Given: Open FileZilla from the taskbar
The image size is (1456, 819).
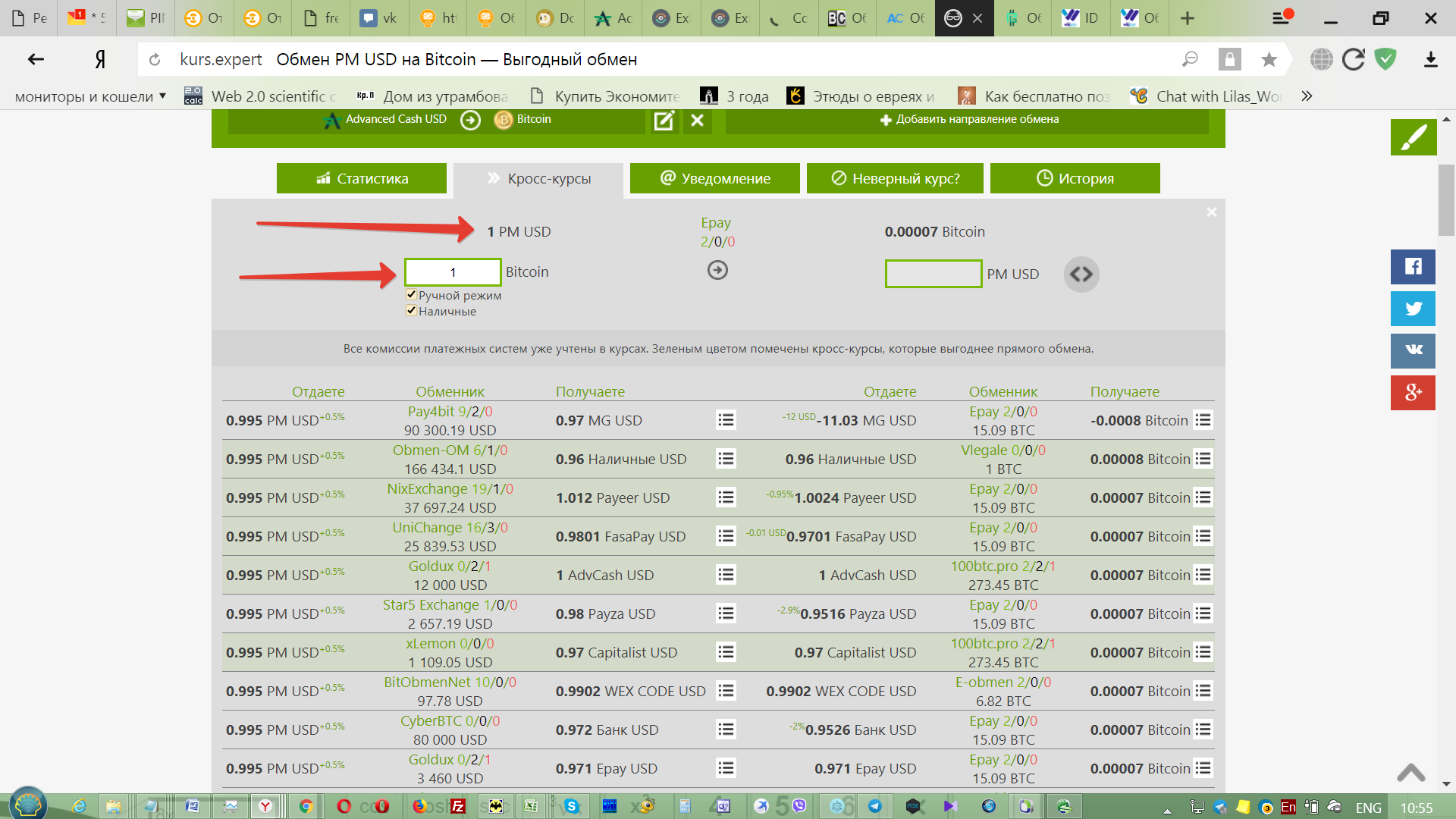Looking at the screenshot, I should pyautogui.click(x=457, y=806).
